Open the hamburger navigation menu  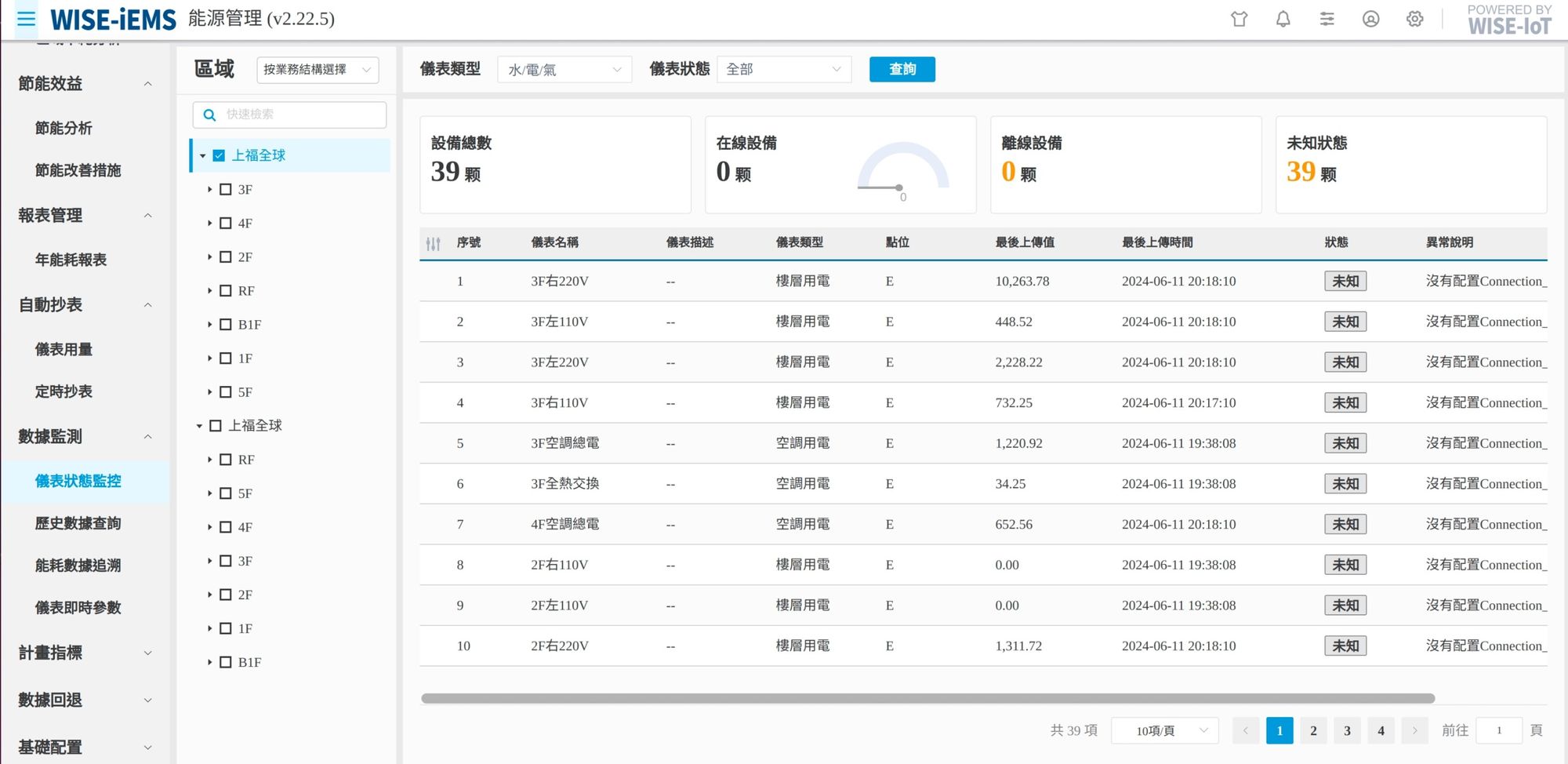(27, 19)
